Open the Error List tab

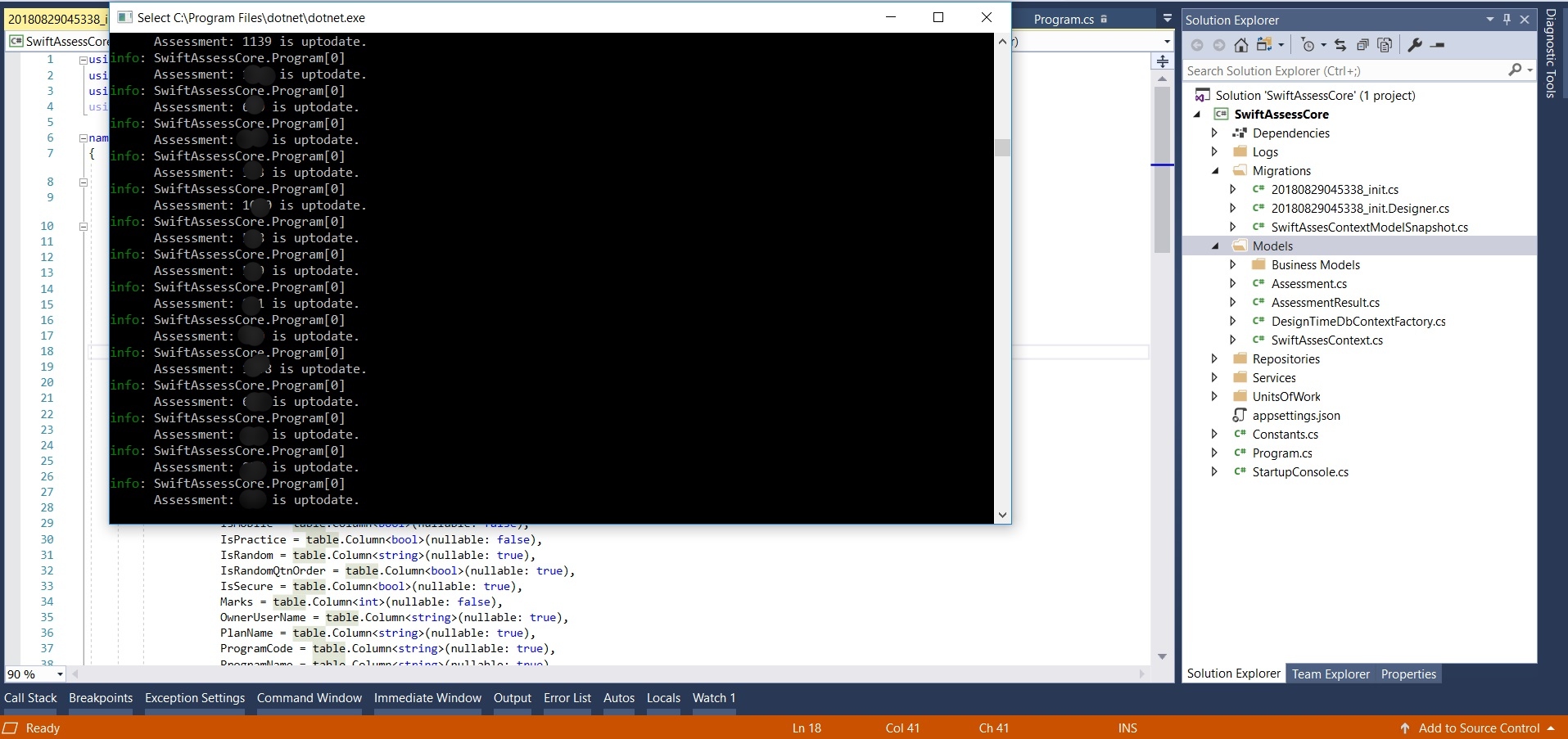[x=567, y=698]
